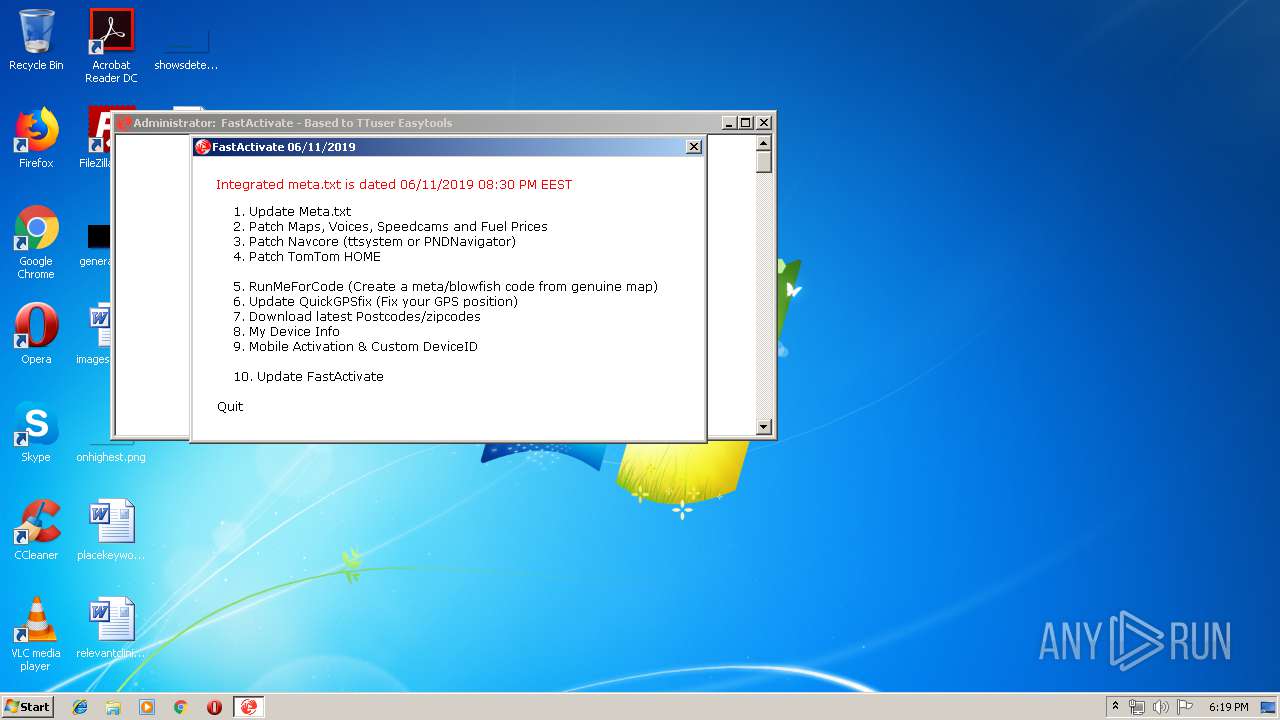Screen dimensions: 1280x720
Task: Select option 1 Update Meta.txt
Action: [x=292, y=212]
